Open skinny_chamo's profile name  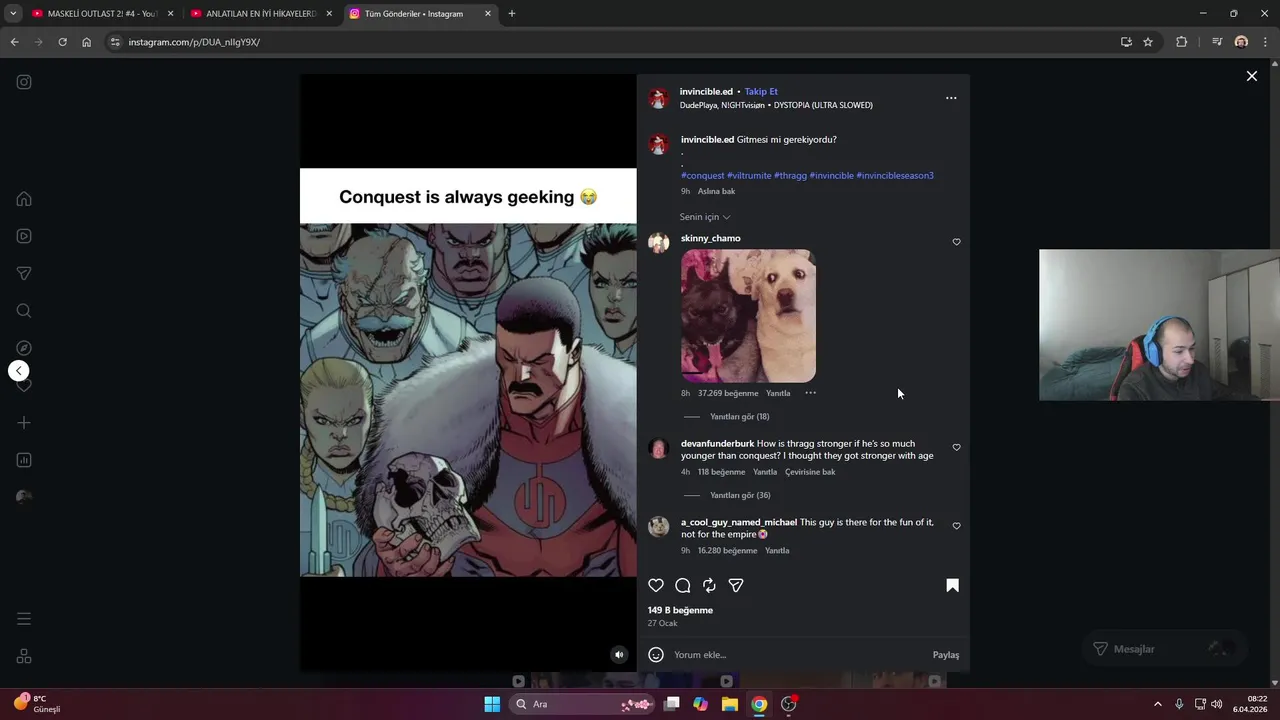click(x=711, y=238)
